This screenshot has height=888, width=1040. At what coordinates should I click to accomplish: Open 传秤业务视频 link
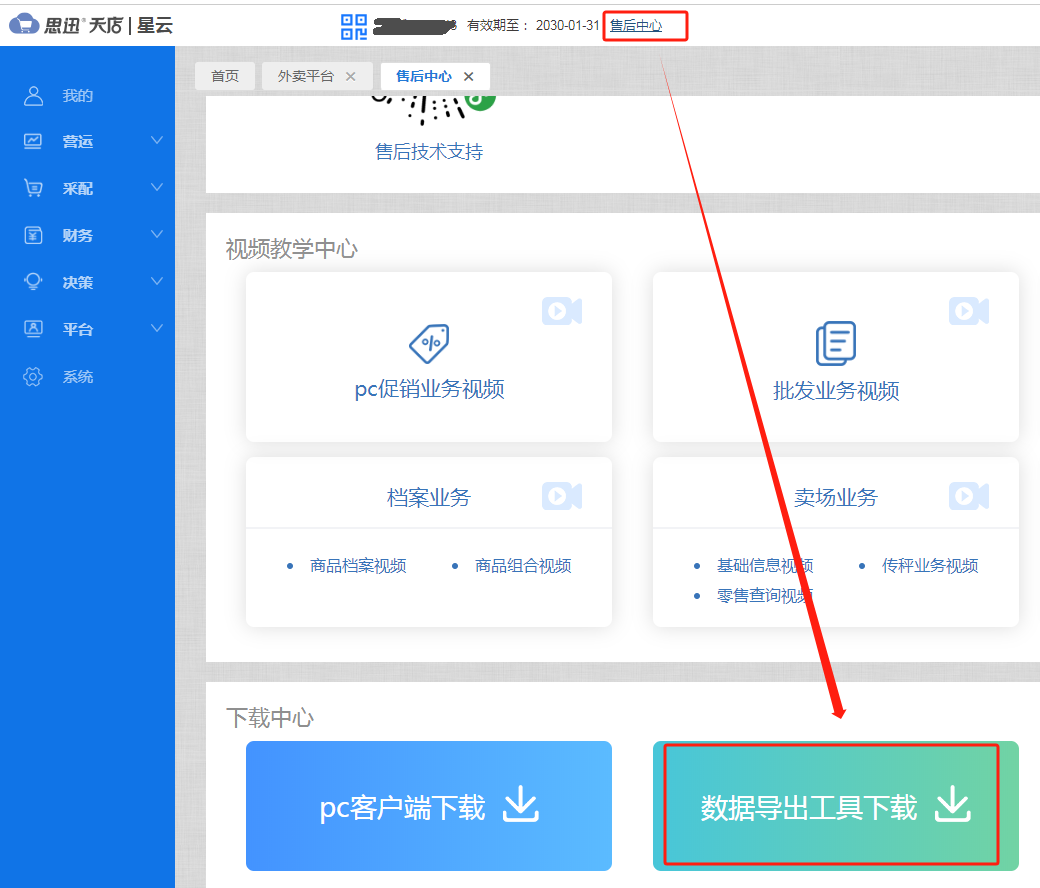[x=930, y=566]
